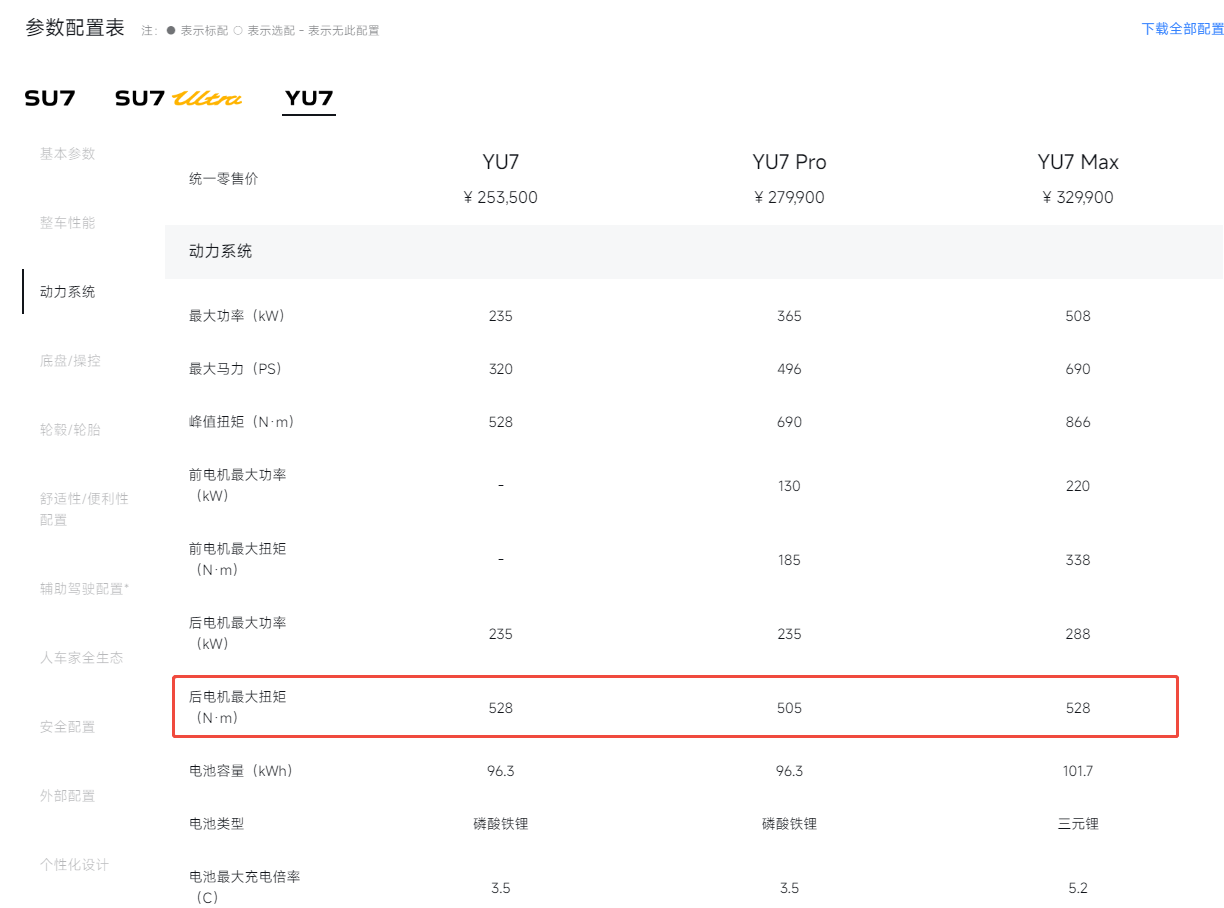Open the SU7 Ultra model tab
This screenshot has height=908, width=1224.
pos(178,98)
